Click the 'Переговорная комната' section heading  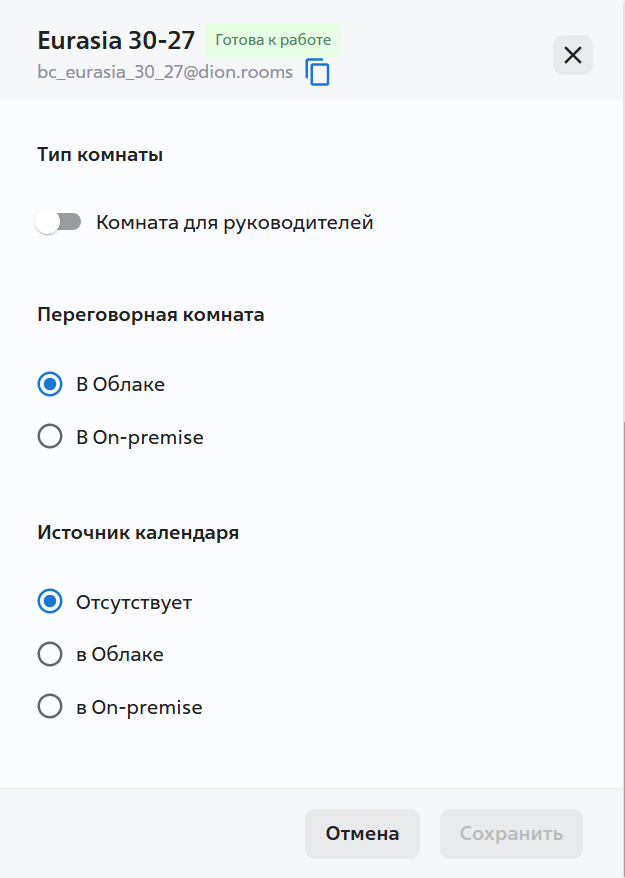pyautogui.click(x=151, y=315)
